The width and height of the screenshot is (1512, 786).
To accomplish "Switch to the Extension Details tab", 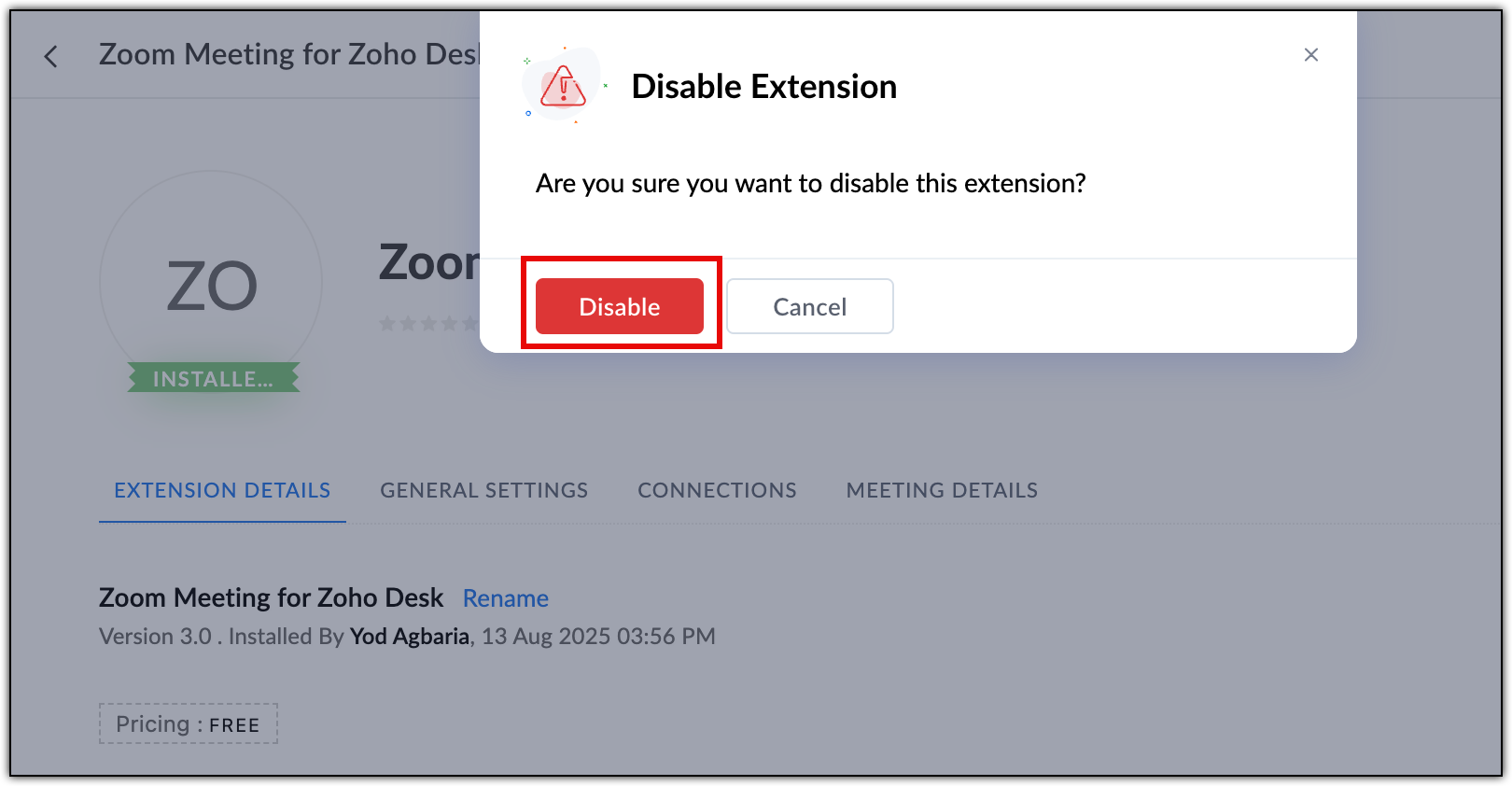I will (x=222, y=490).
